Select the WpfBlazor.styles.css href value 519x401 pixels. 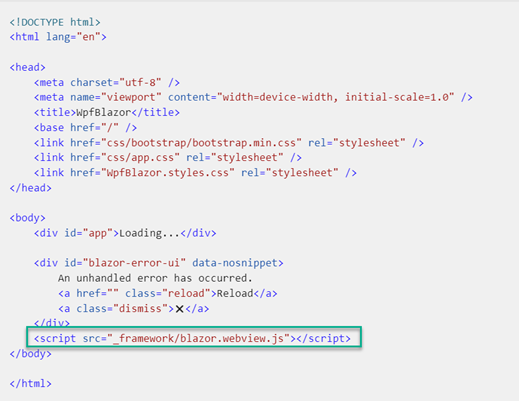coord(168,173)
